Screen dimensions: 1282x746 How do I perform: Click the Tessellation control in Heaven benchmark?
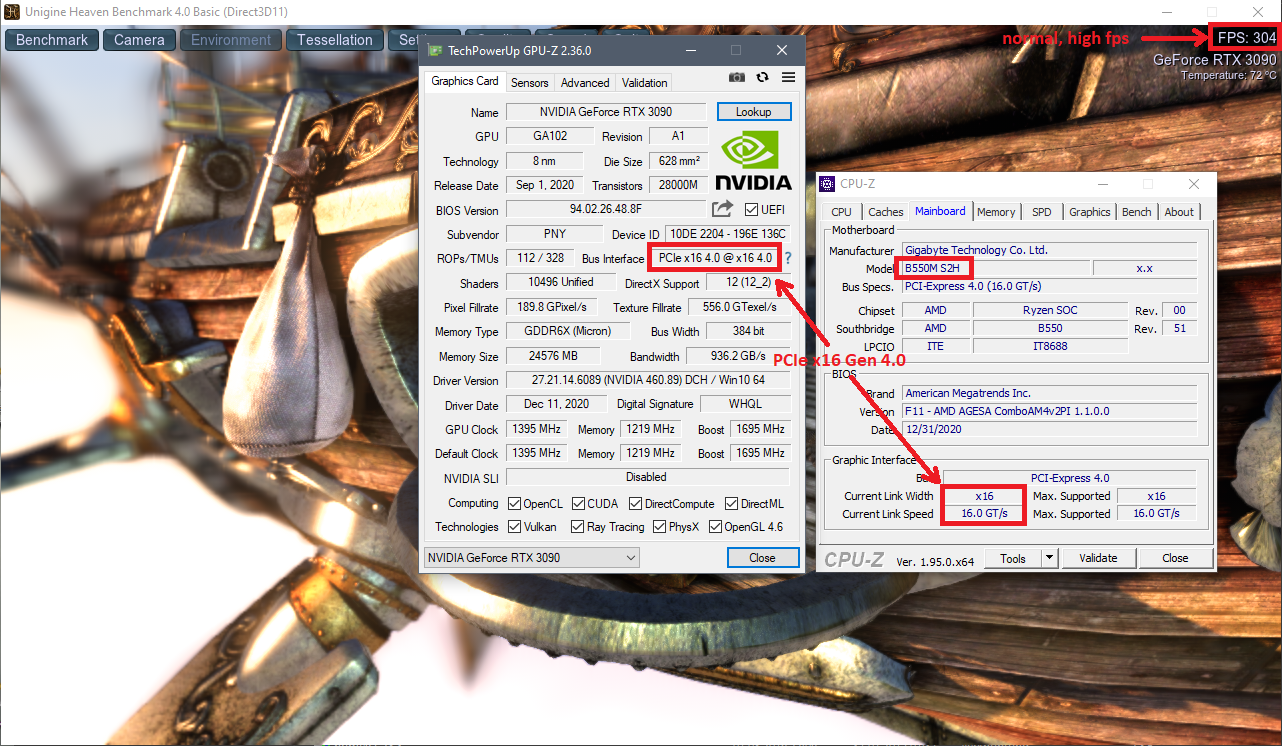334,40
